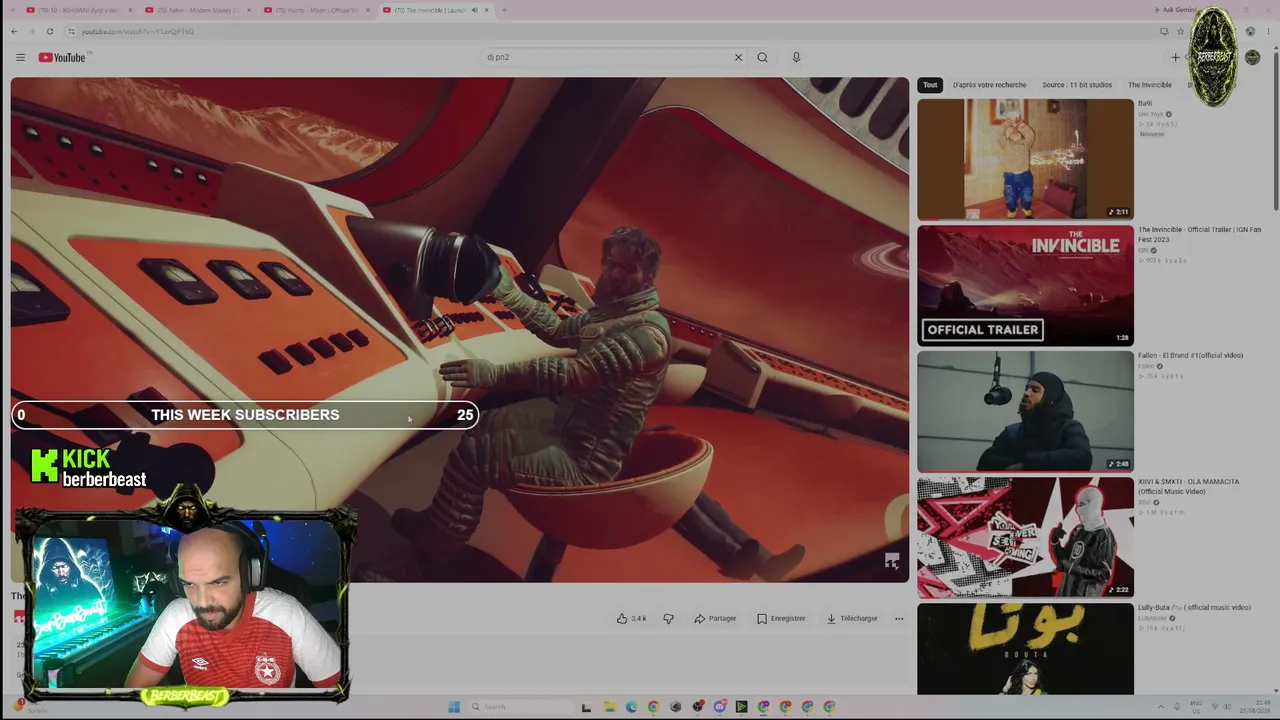Click the browser address bar URL
Viewport: 1280px width, 720px height.
click(x=138, y=31)
